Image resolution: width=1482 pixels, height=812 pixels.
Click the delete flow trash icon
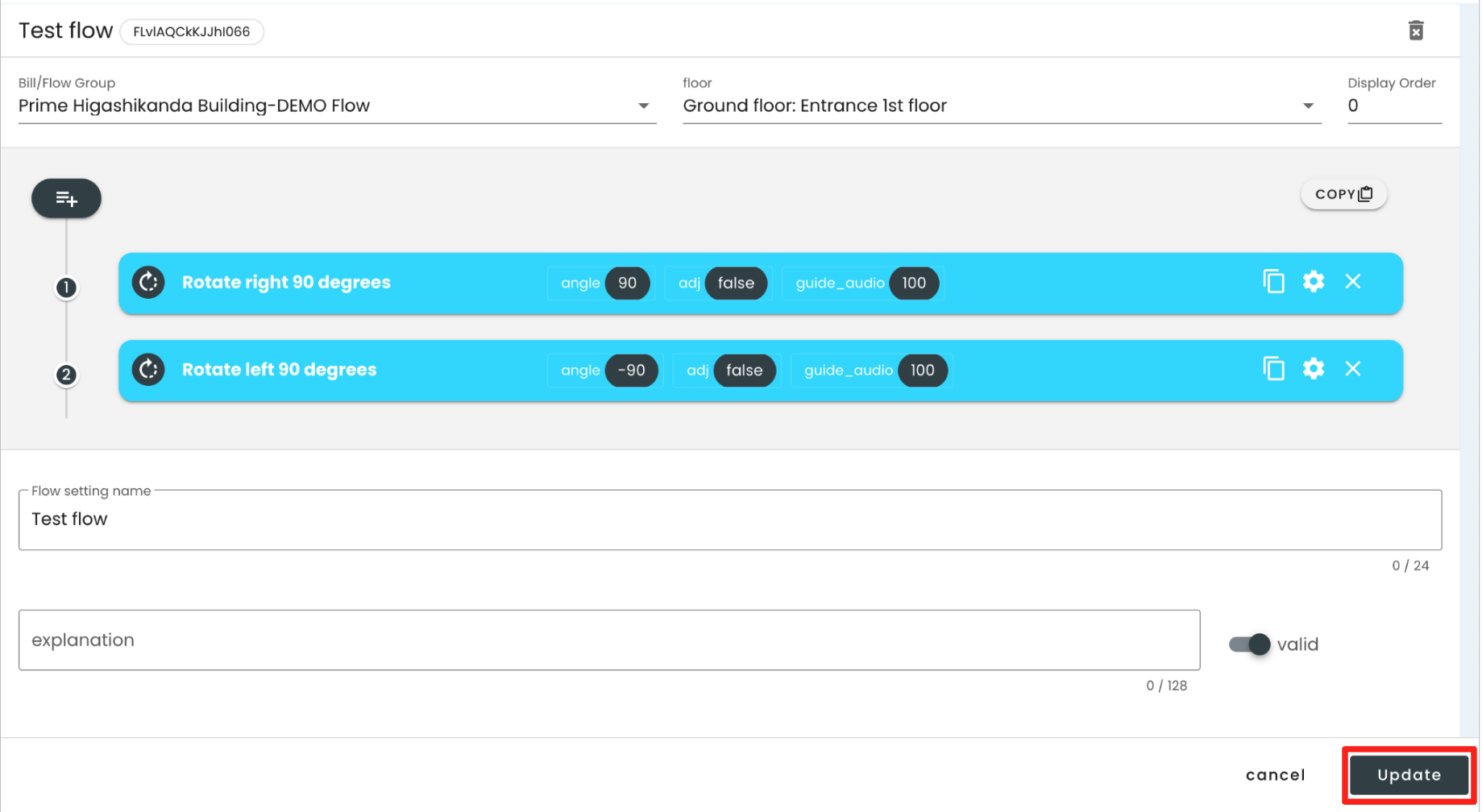point(1416,31)
